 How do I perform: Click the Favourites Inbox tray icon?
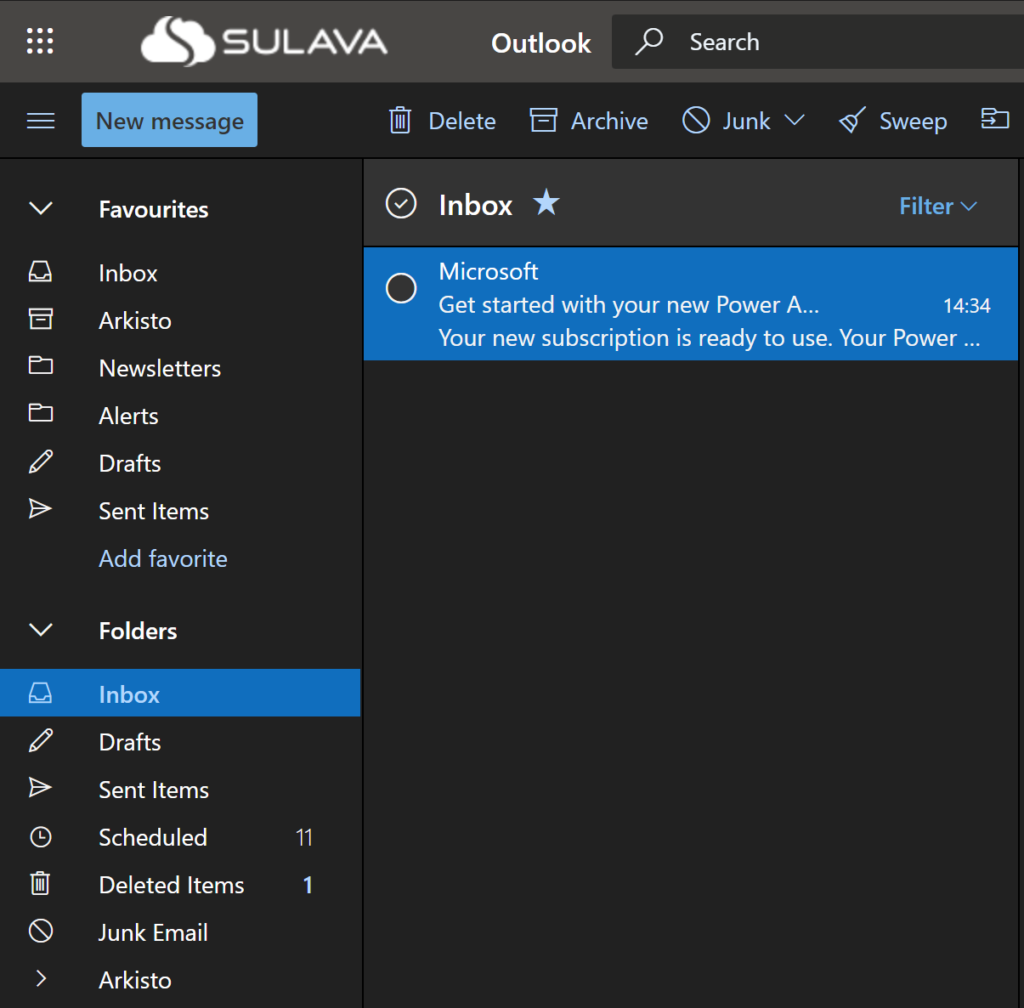pyautogui.click(x=40, y=272)
